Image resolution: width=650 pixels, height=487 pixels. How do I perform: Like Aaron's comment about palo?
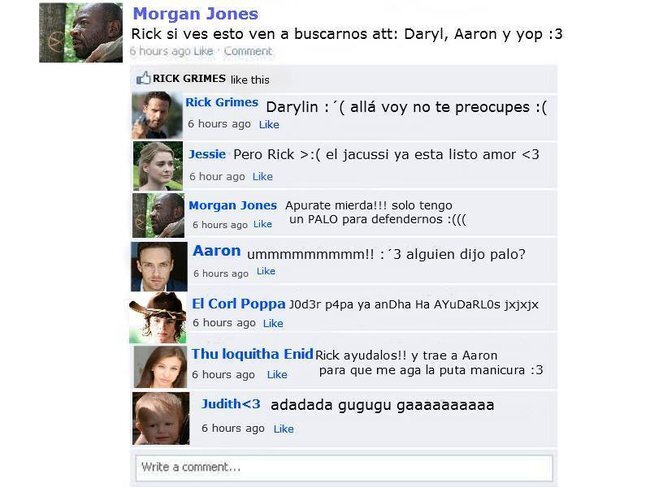pyautogui.click(x=266, y=271)
